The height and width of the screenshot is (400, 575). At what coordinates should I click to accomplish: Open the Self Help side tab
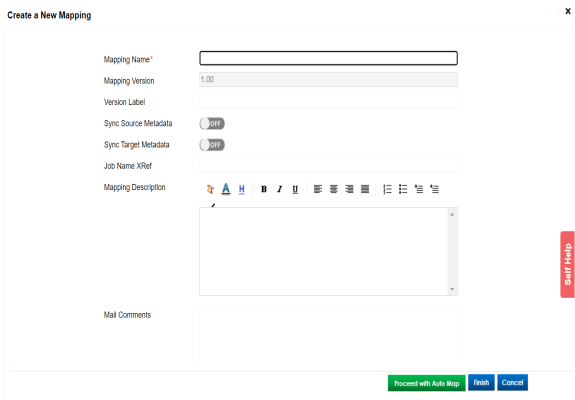click(x=567, y=264)
